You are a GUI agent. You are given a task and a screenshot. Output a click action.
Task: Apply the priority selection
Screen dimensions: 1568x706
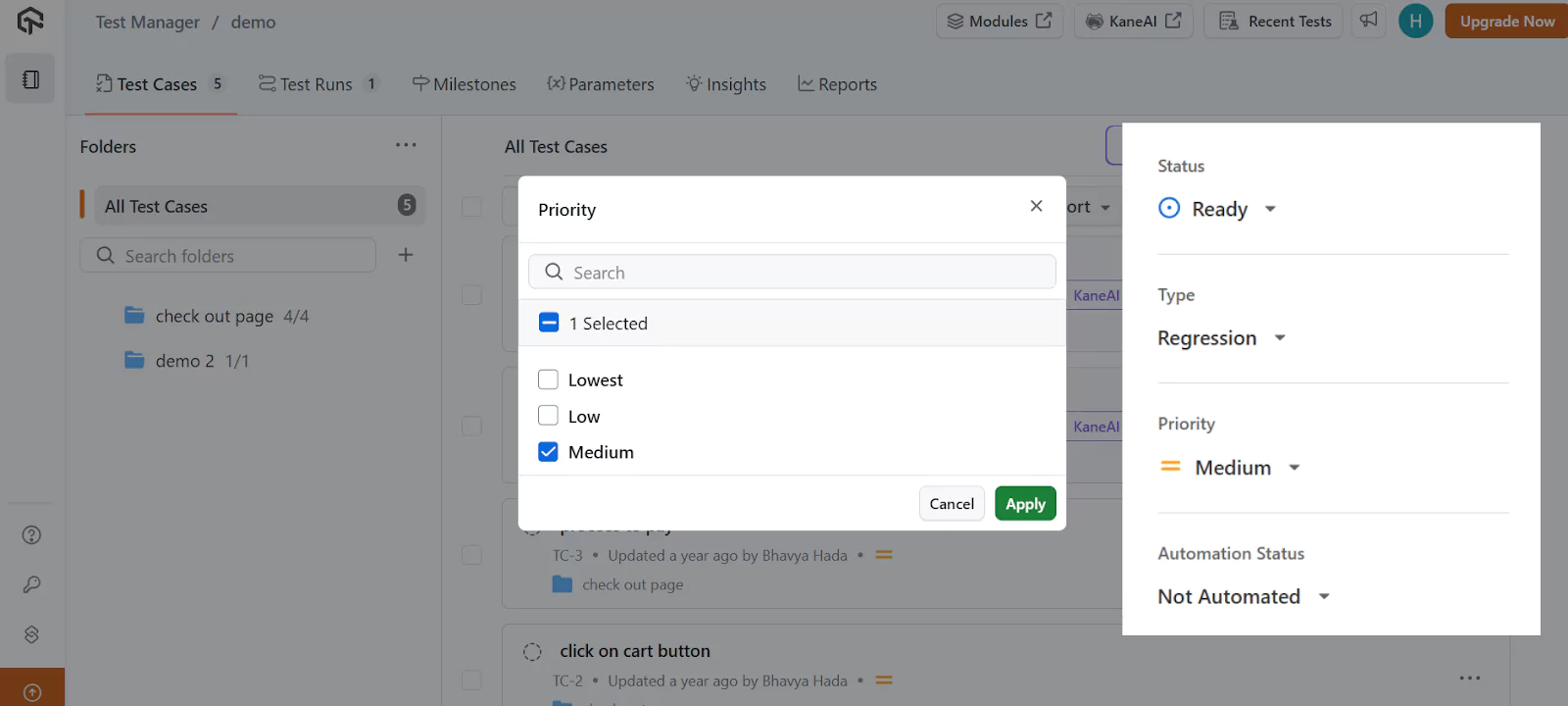pyautogui.click(x=1024, y=503)
